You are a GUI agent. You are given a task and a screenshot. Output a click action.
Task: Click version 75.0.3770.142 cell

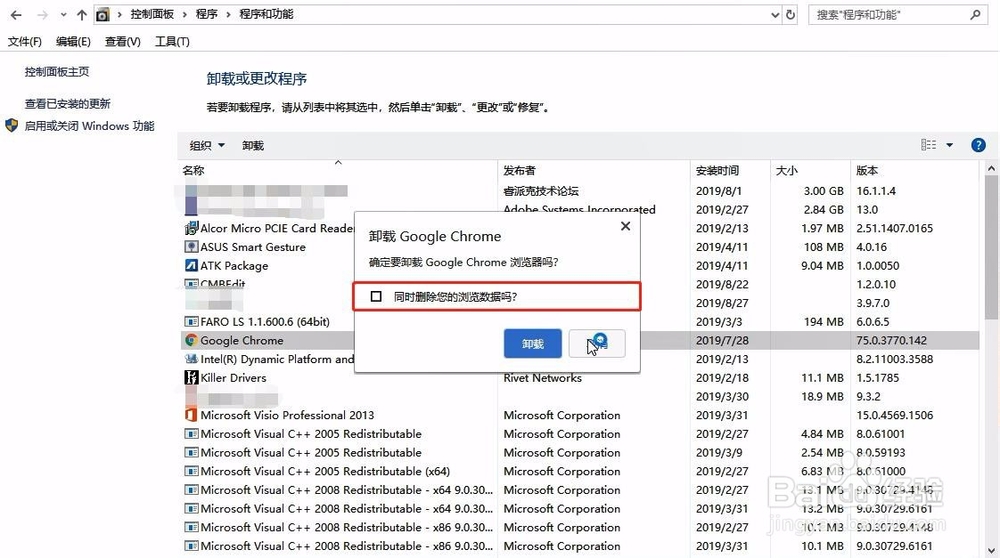click(892, 341)
